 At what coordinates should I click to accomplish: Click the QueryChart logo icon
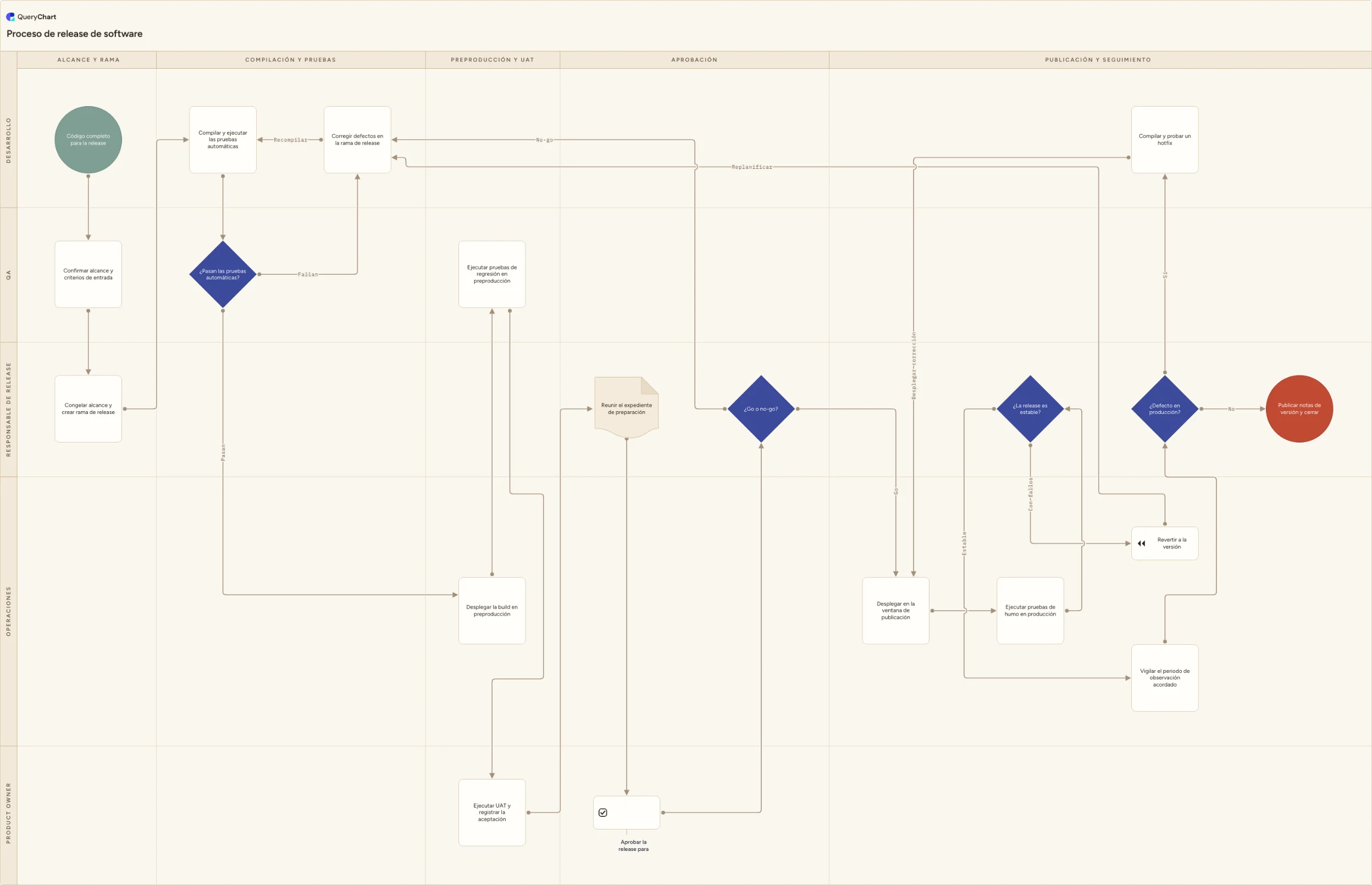10,16
